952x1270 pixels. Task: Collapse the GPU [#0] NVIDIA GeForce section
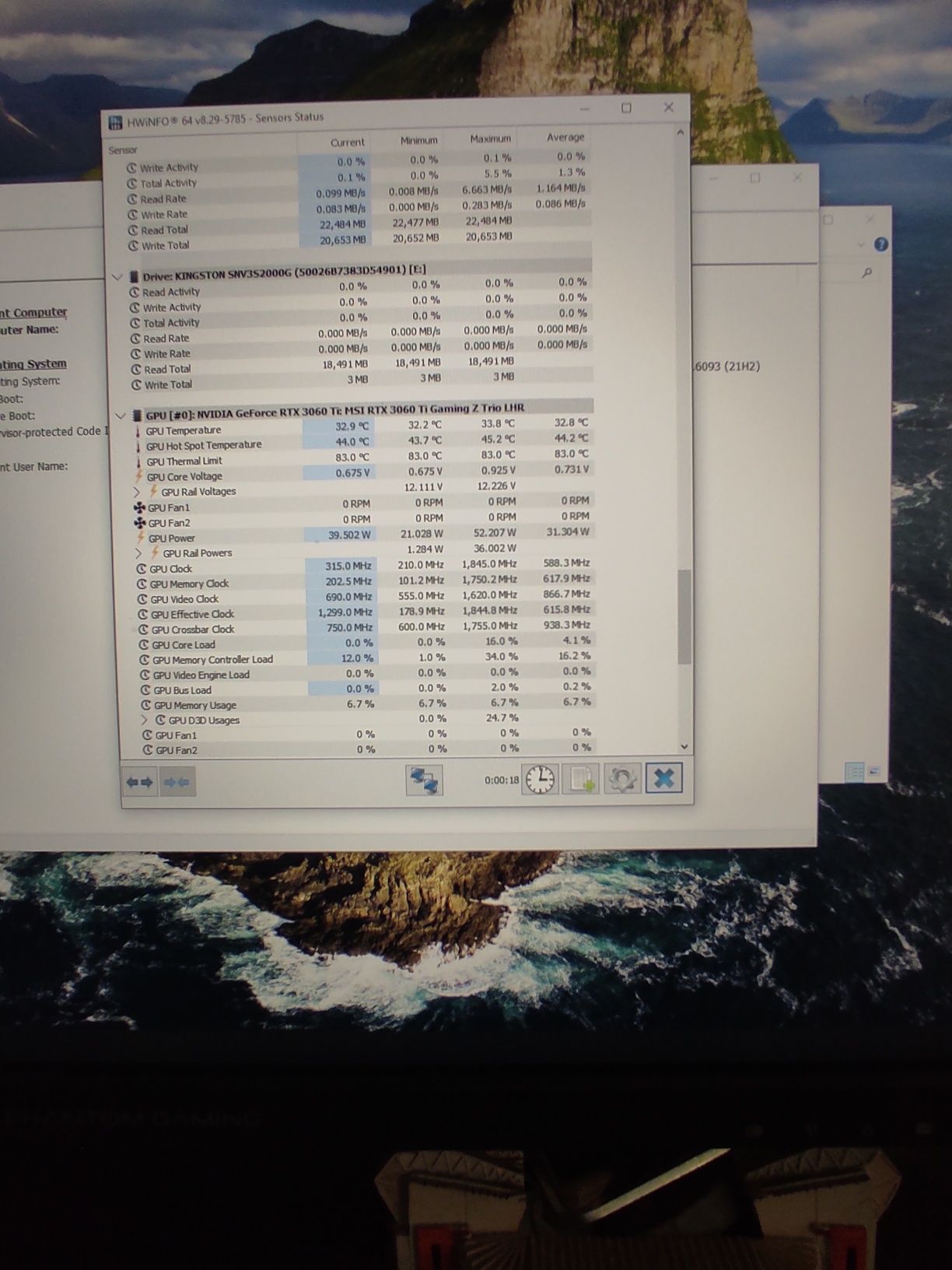[120, 416]
